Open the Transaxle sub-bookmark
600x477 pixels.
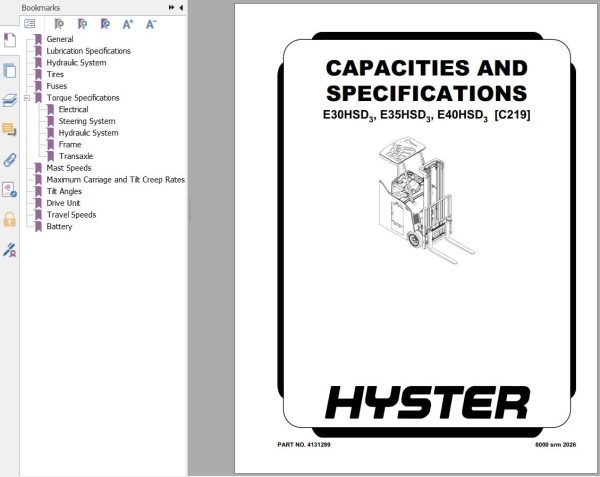tap(76, 156)
